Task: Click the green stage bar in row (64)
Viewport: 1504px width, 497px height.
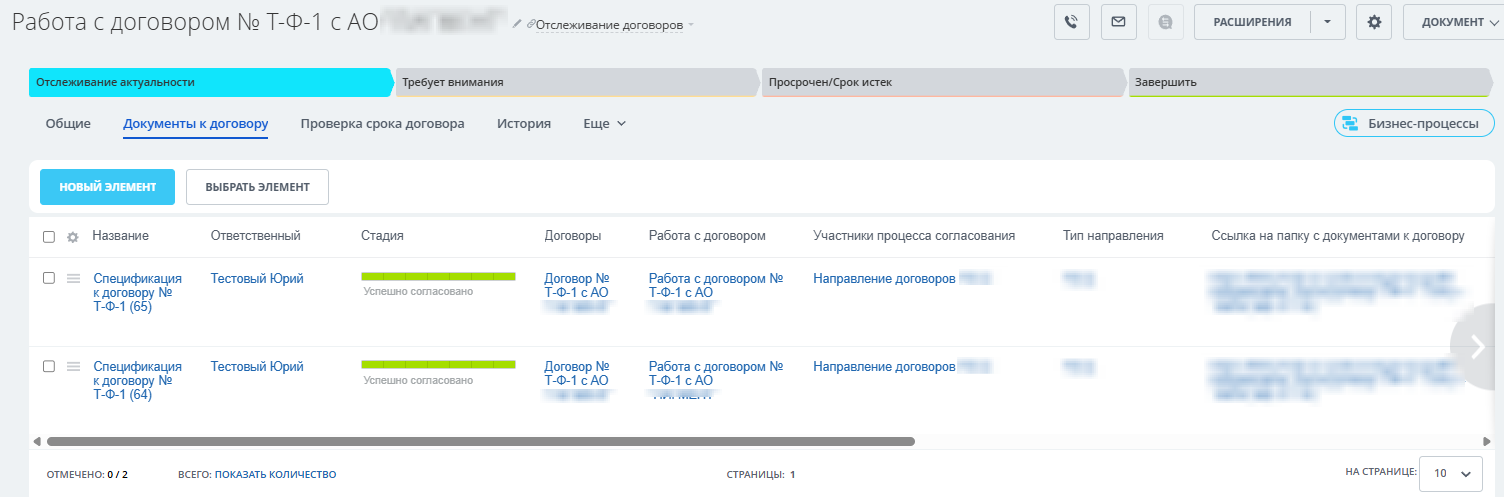Action: coord(438,364)
